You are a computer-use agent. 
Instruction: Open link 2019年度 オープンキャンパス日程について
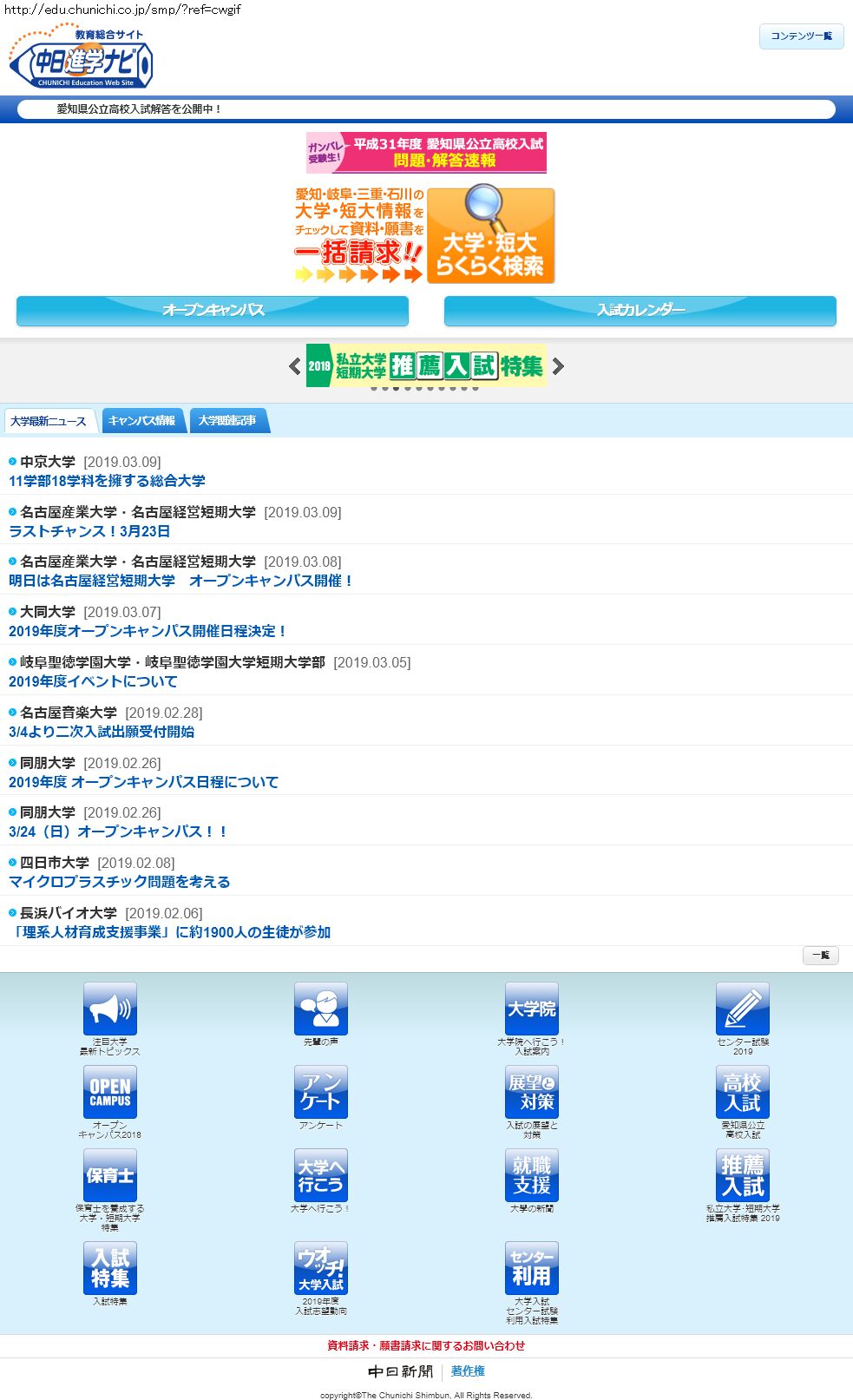pos(144,782)
